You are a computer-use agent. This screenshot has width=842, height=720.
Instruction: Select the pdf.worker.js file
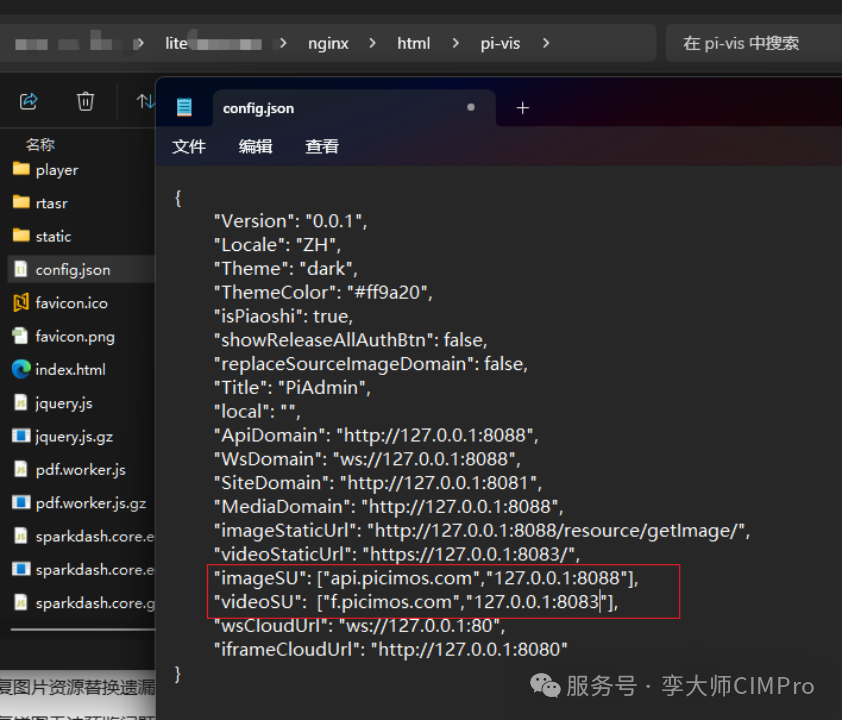(81, 470)
